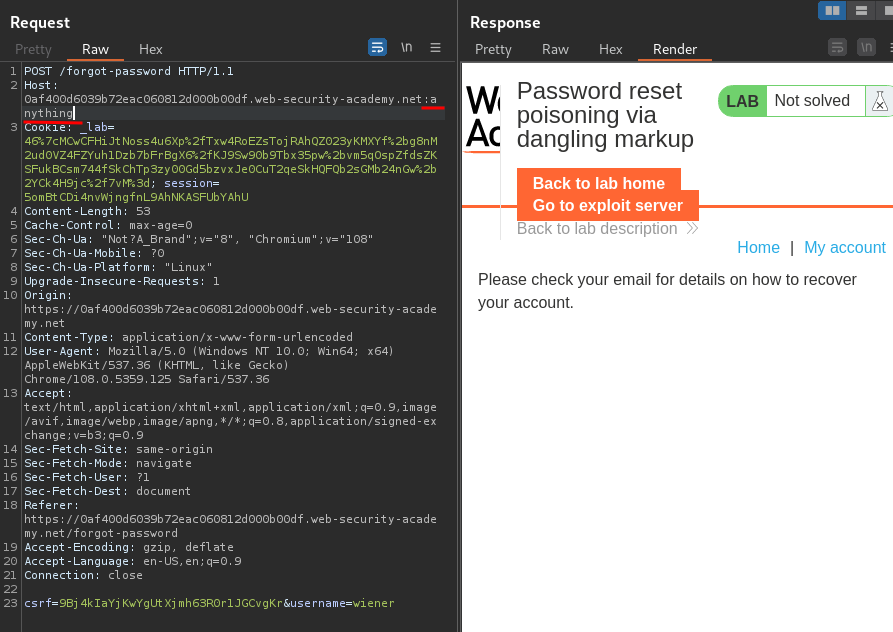Click the Accept header name on line 13
This screenshot has width=893, height=632.
click(x=48, y=393)
